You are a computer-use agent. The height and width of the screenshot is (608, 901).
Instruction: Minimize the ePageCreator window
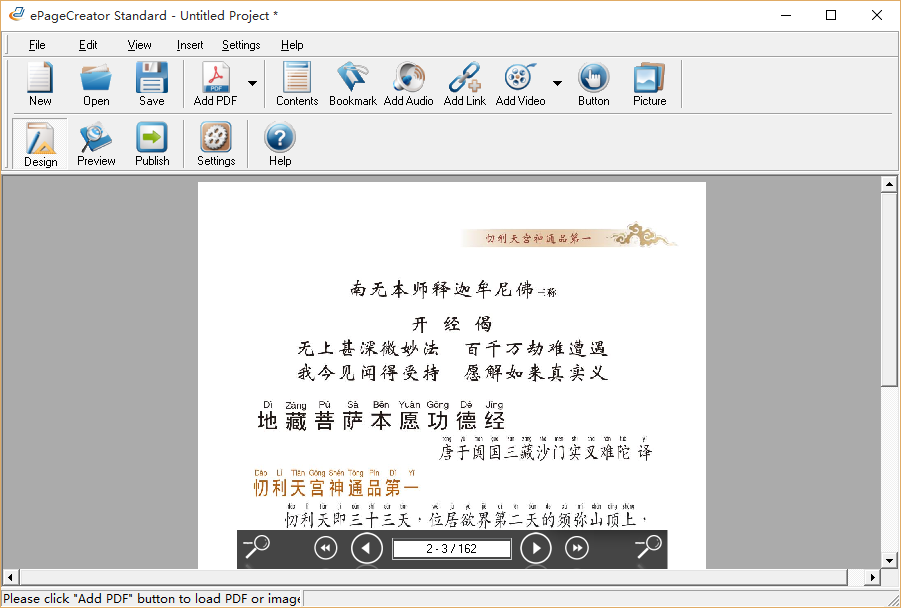786,16
